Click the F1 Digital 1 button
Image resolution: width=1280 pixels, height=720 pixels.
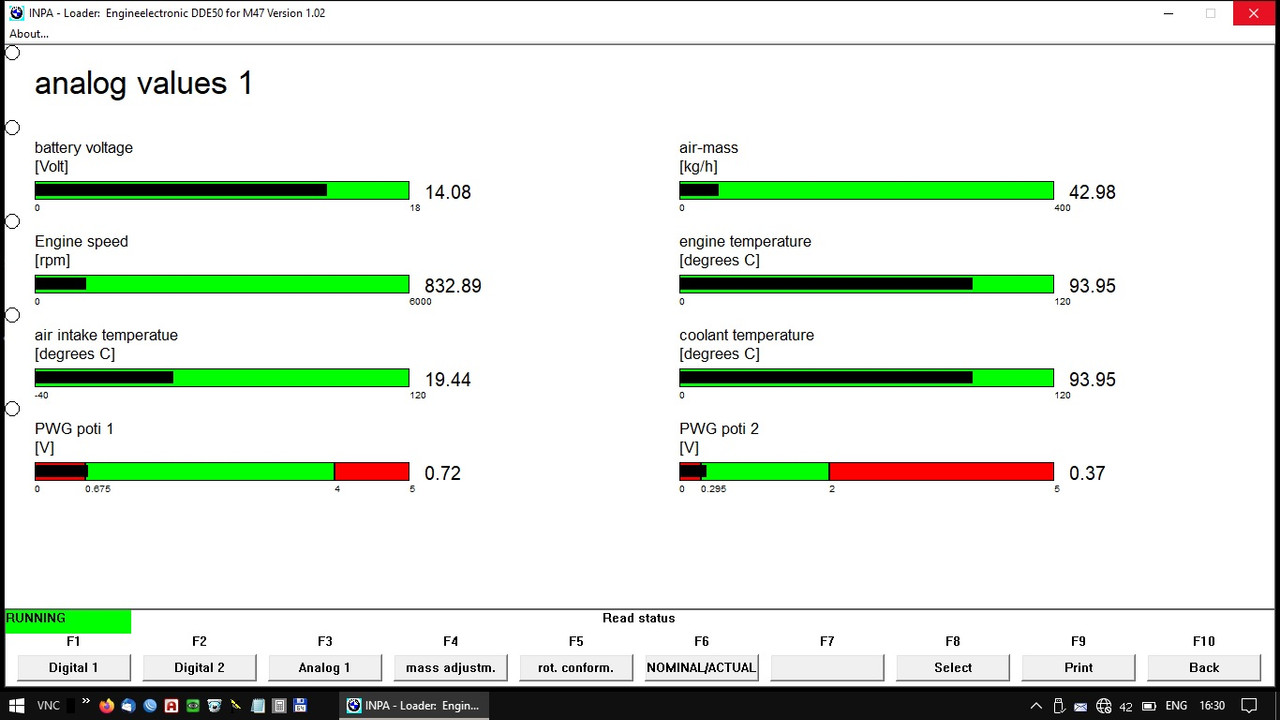[74, 667]
